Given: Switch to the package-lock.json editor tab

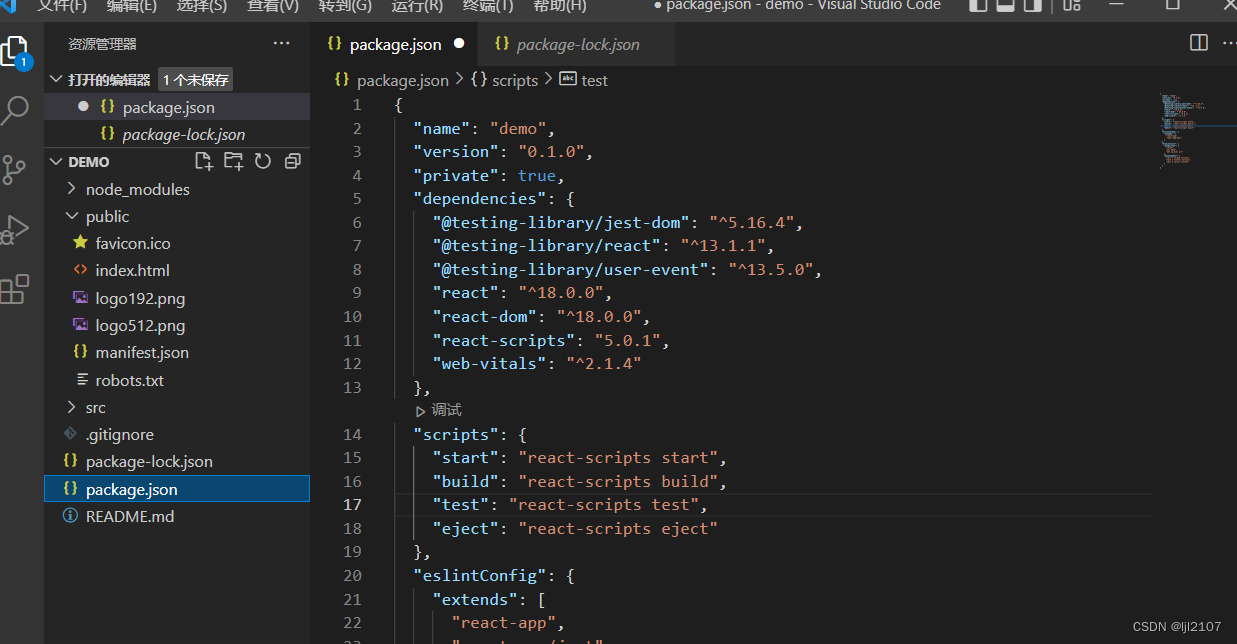Looking at the screenshot, I should 577,44.
